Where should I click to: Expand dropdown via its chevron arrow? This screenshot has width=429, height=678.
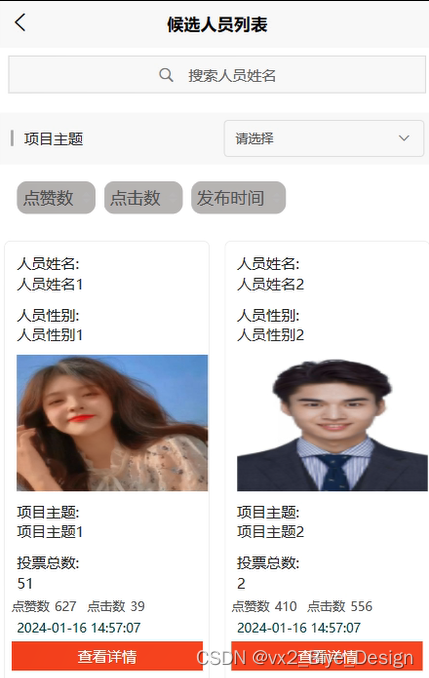(404, 138)
